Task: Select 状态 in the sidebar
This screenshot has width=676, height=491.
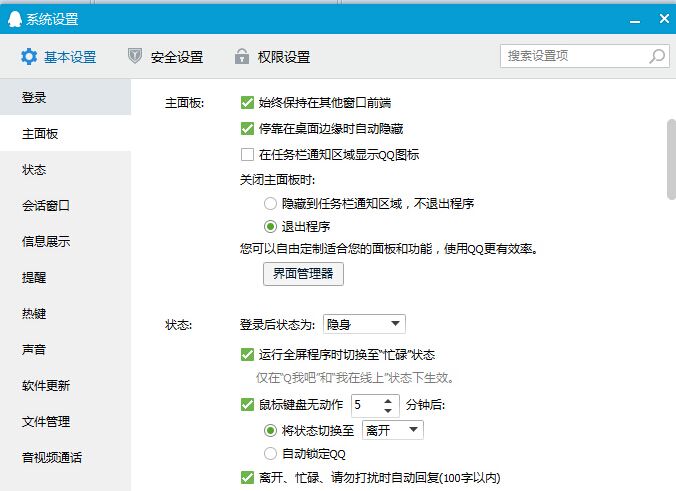Action: [66, 169]
